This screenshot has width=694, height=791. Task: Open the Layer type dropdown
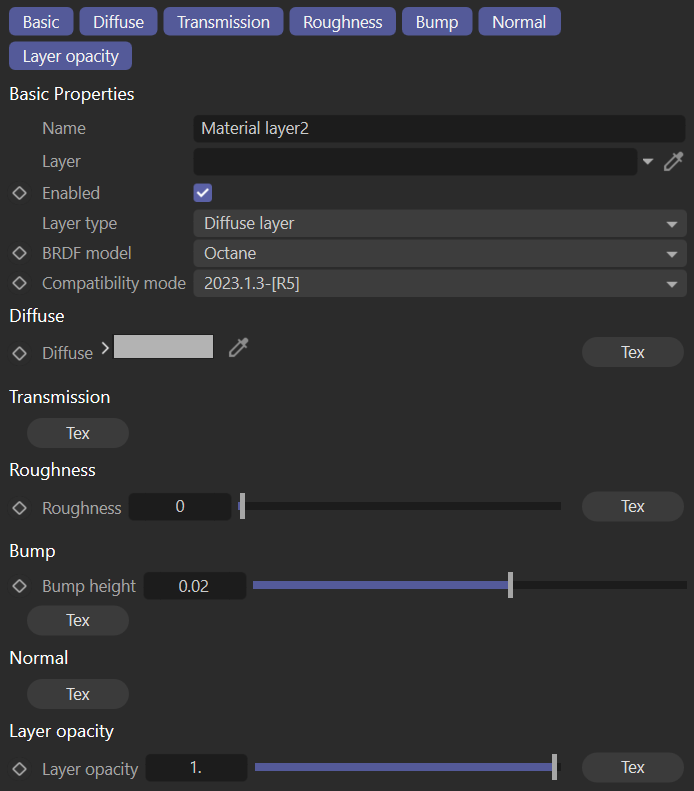[x=439, y=224]
